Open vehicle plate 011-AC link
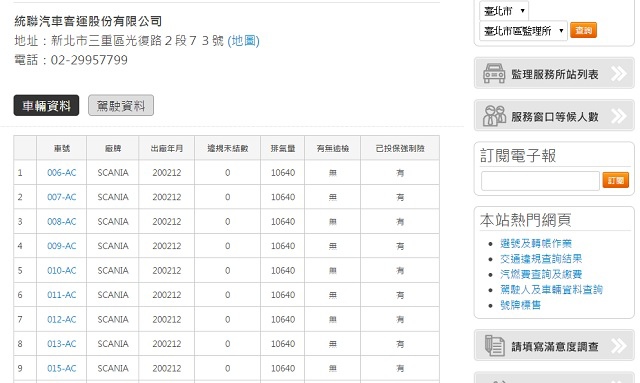Image resolution: width=640 pixels, height=383 pixels. 62,295
